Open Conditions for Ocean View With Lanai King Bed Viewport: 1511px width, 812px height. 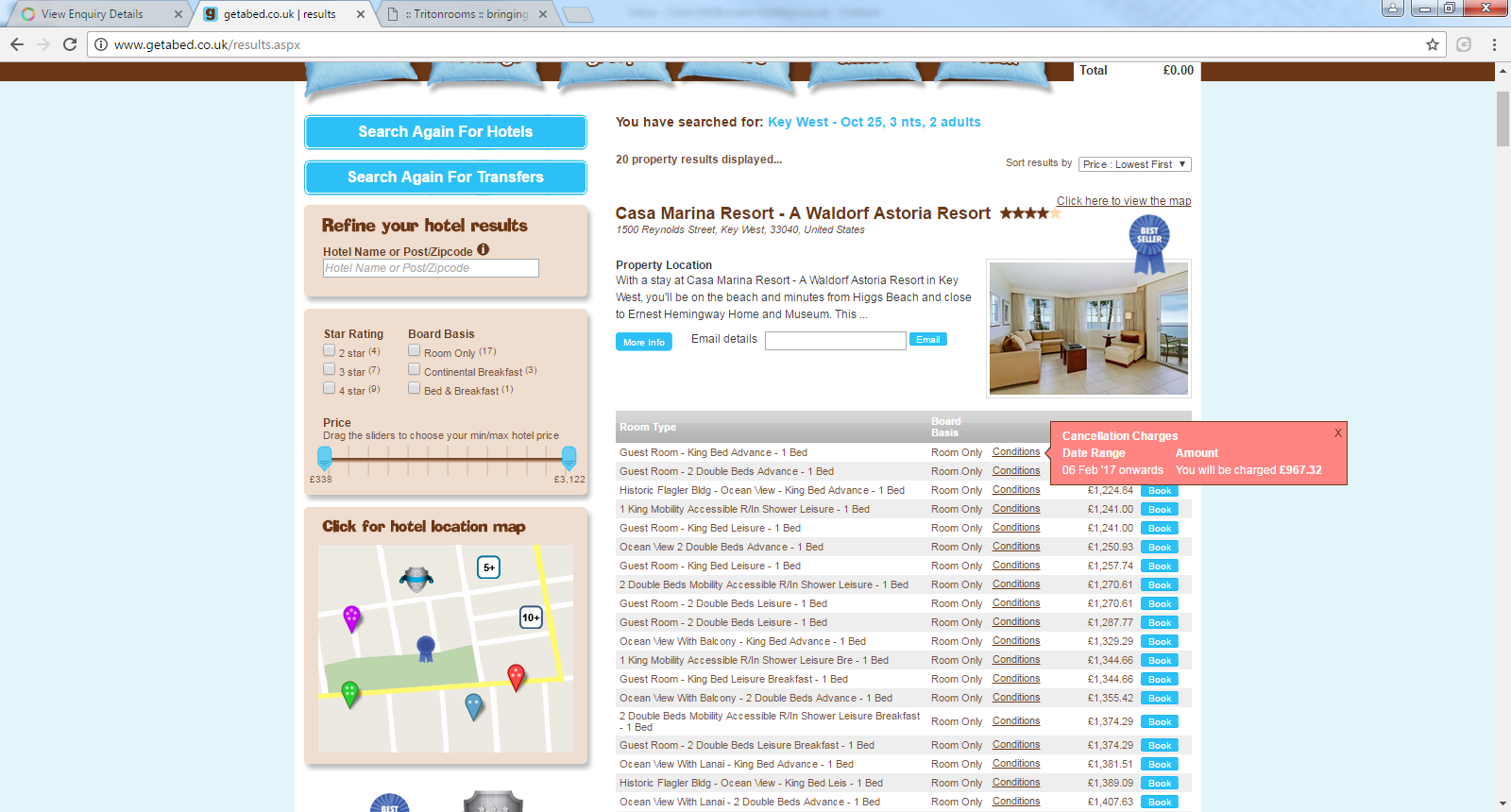(x=1016, y=764)
